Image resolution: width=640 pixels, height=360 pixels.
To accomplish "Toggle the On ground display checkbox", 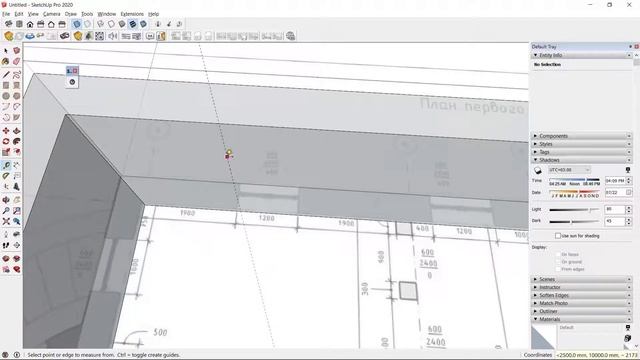I will tap(558, 262).
